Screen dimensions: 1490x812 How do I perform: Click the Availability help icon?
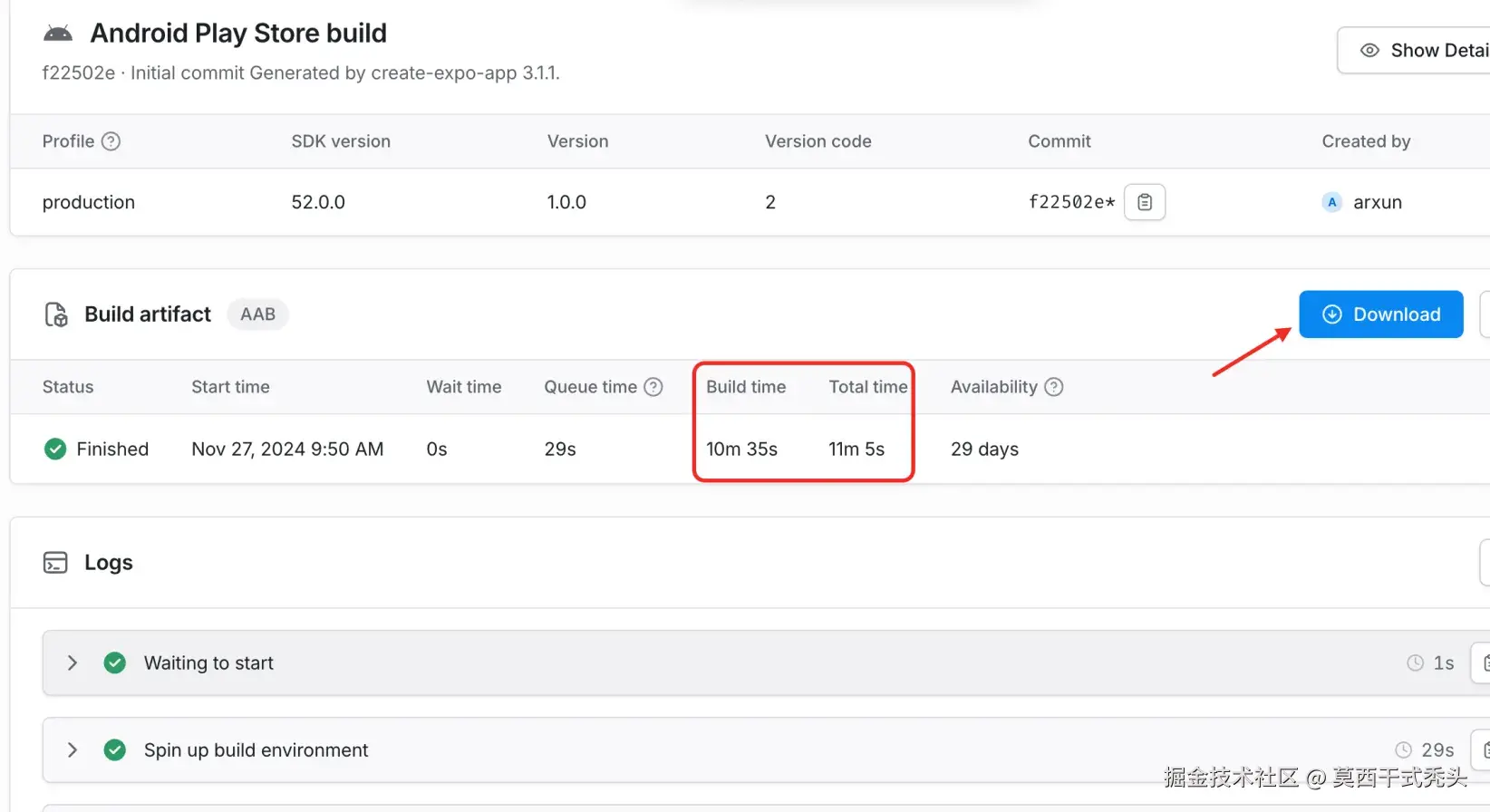[1053, 387]
